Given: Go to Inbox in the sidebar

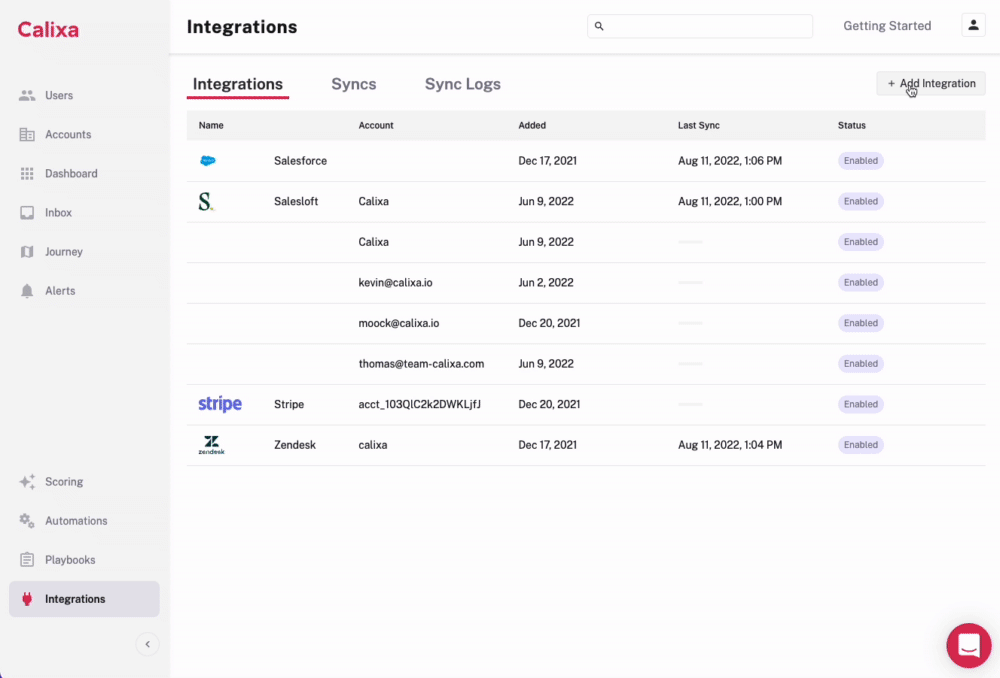Looking at the screenshot, I should [x=84, y=212].
